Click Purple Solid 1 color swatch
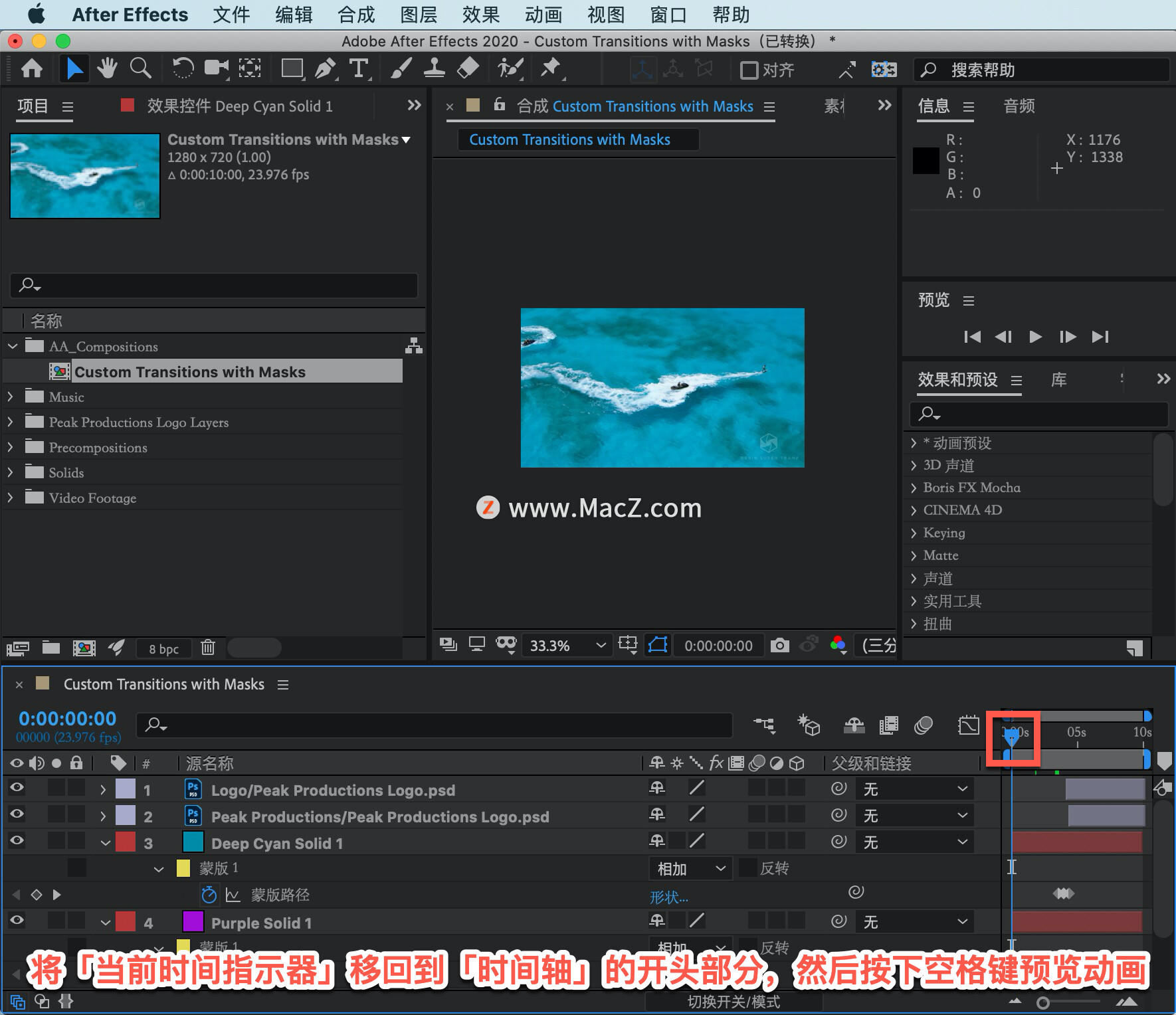 pyautogui.click(x=193, y=921)
